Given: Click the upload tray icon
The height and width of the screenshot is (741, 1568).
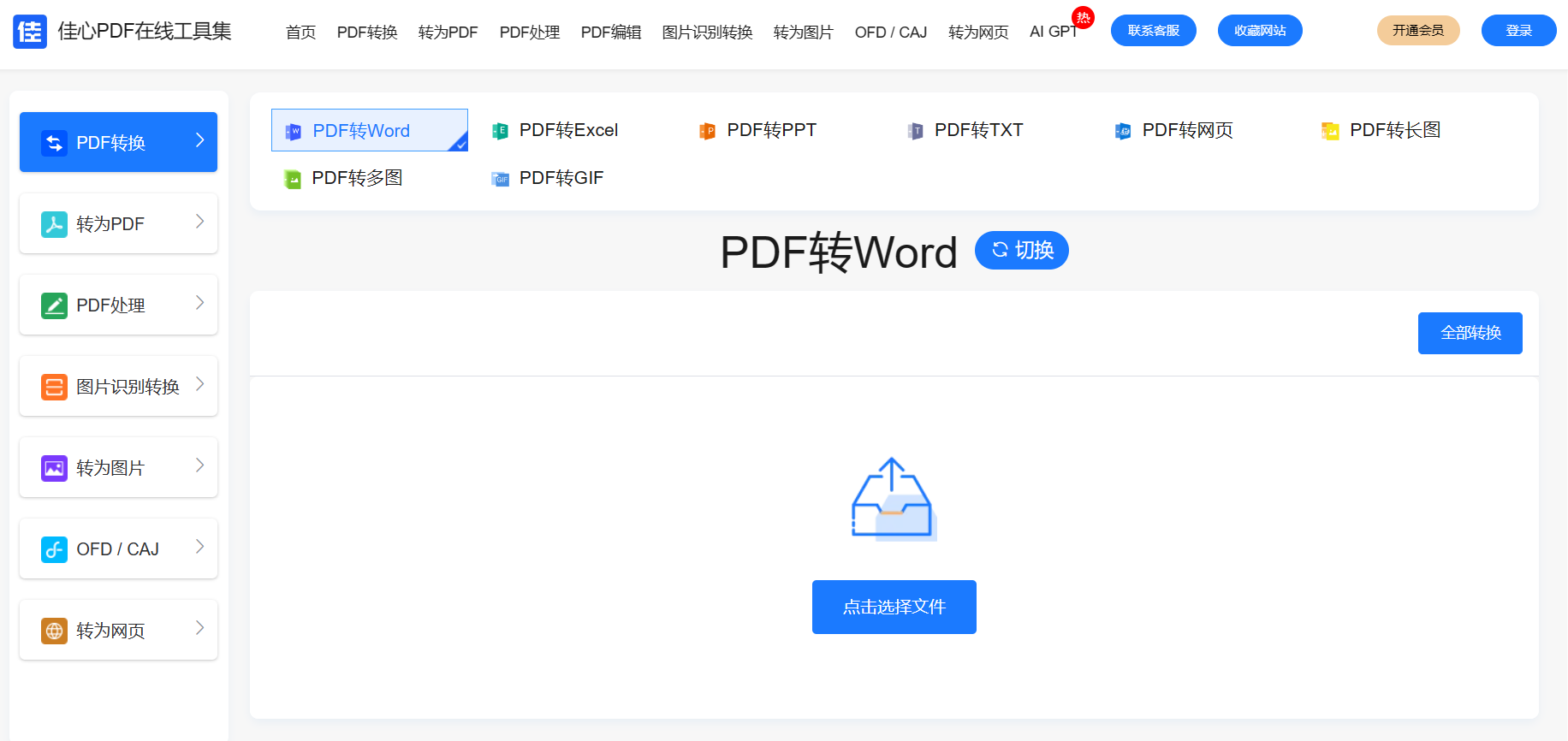Looking at the screenshot, I should [x=893, y=500].
